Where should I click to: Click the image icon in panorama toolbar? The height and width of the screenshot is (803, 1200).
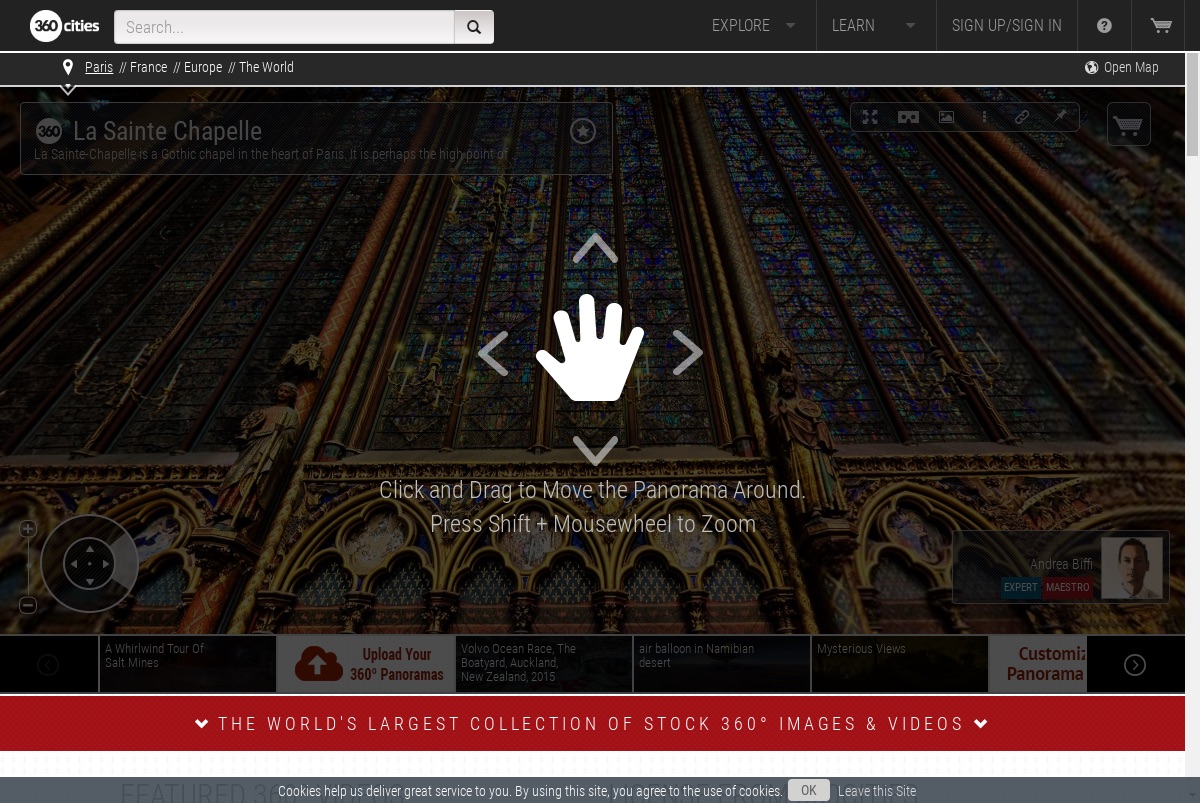pos(946,117)
